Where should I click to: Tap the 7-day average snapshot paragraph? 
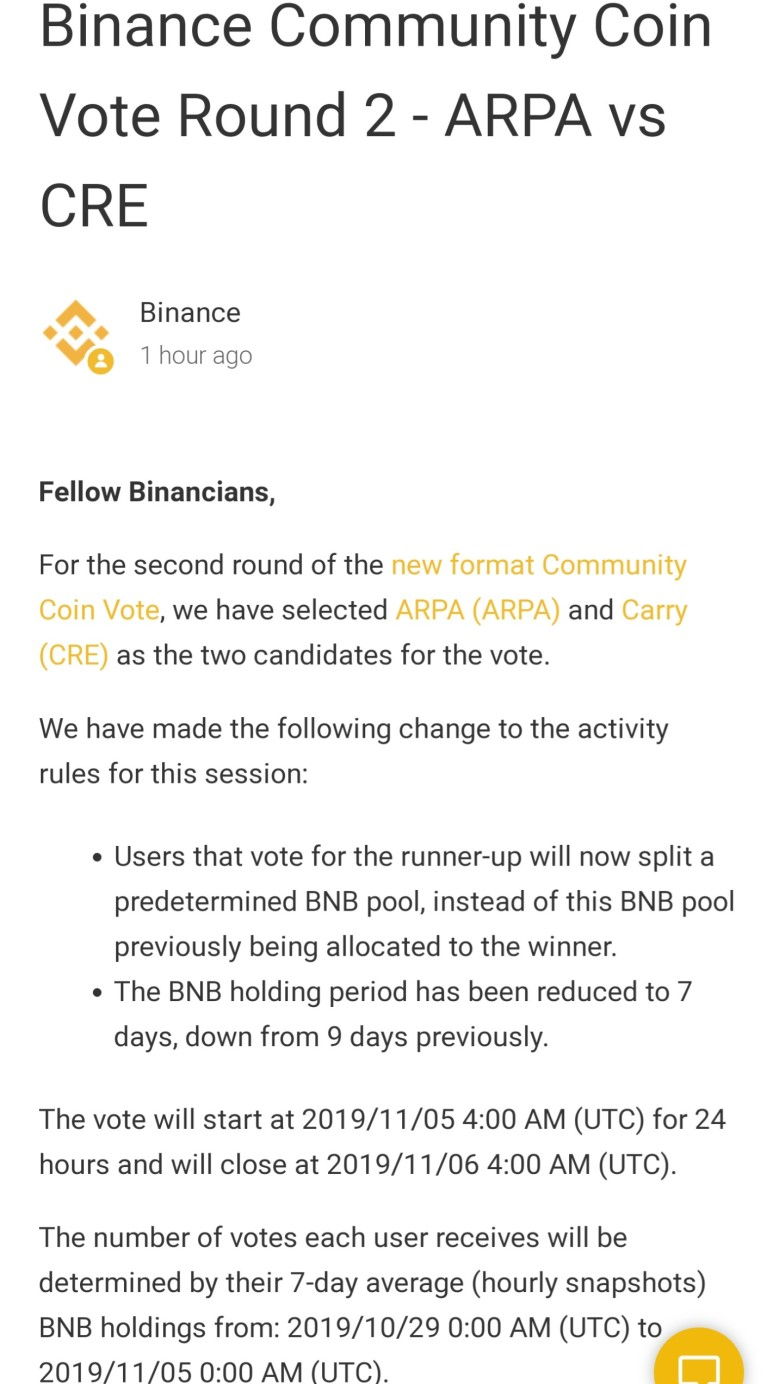[x=372, y=1305]
